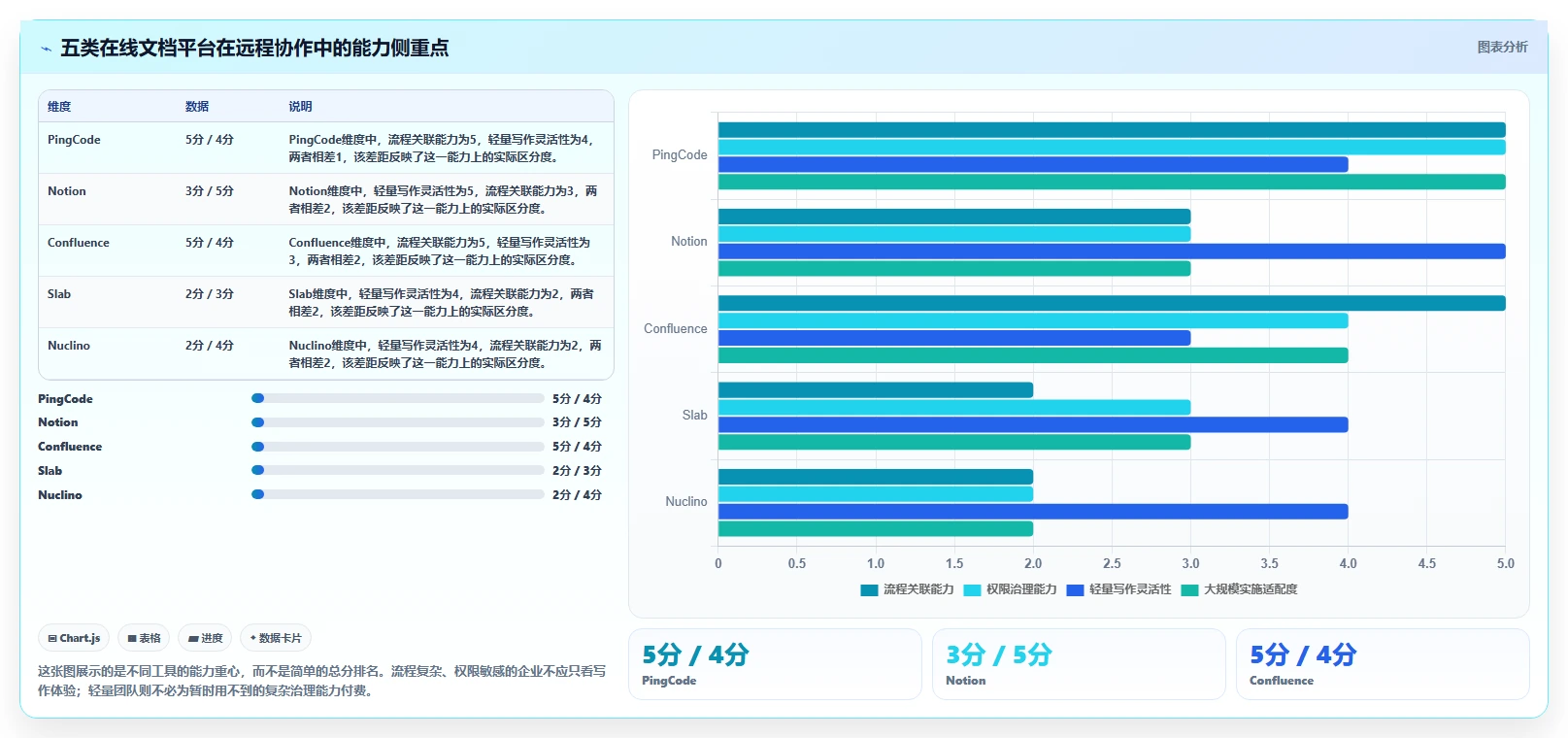Image resolution: width=1568 pixels, height=738 pixels.
Task: Click the PingCode label on the chart axis
Action: click(x=680, y=155)
